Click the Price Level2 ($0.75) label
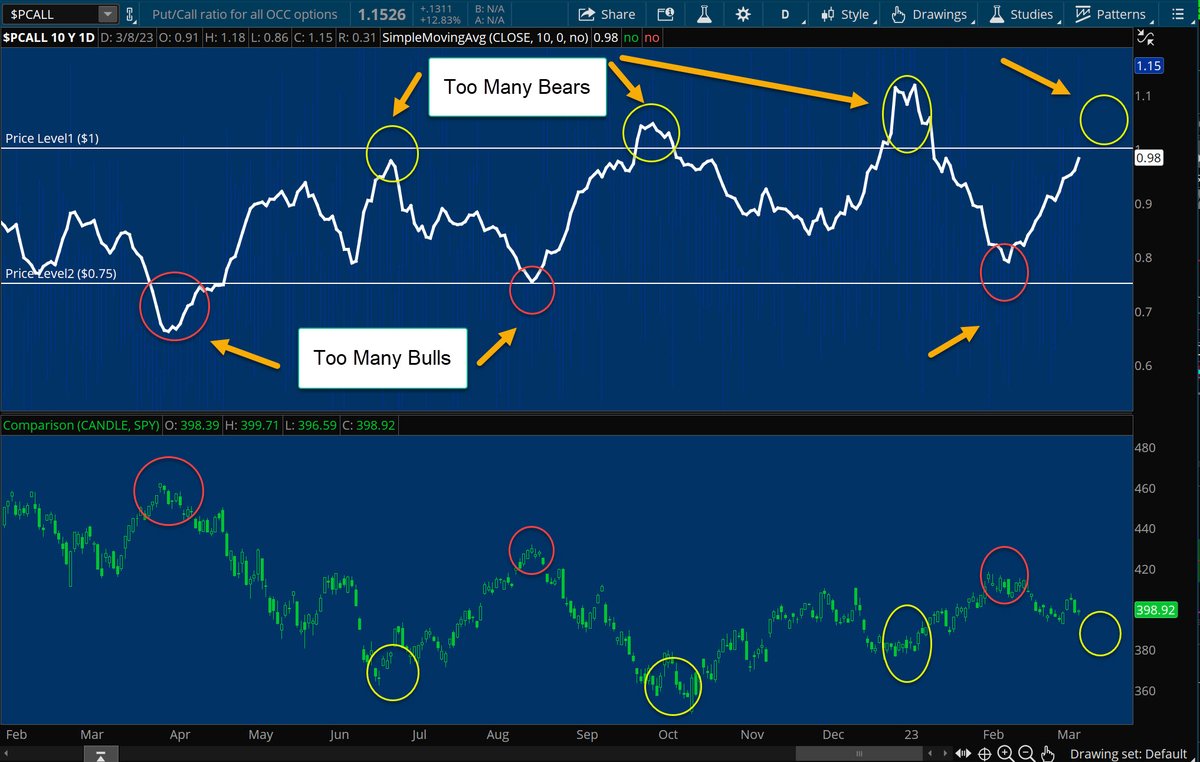The width and height of the screenshot is (1200, 762). point(62,273)
